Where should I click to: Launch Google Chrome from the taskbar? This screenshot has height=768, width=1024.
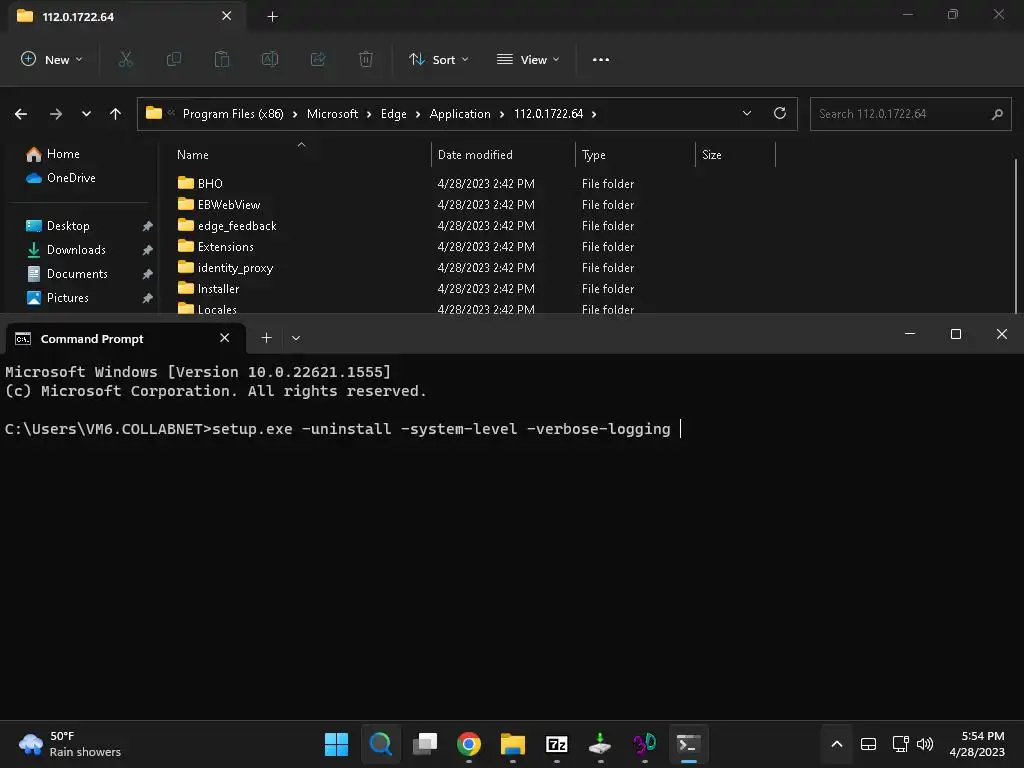click(x=469, y=744)
